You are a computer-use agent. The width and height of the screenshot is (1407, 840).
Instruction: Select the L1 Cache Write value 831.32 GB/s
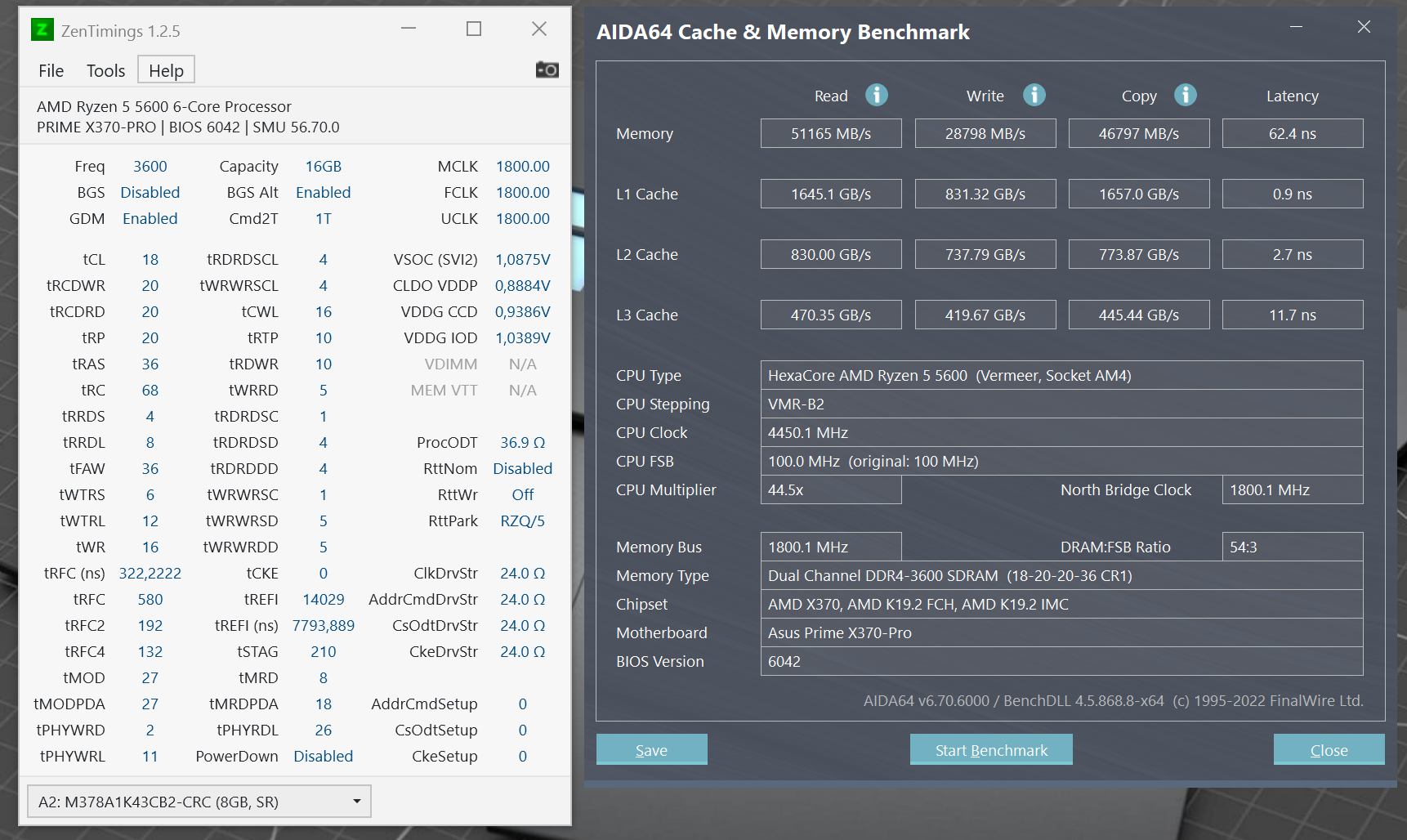tap(985, 194)
